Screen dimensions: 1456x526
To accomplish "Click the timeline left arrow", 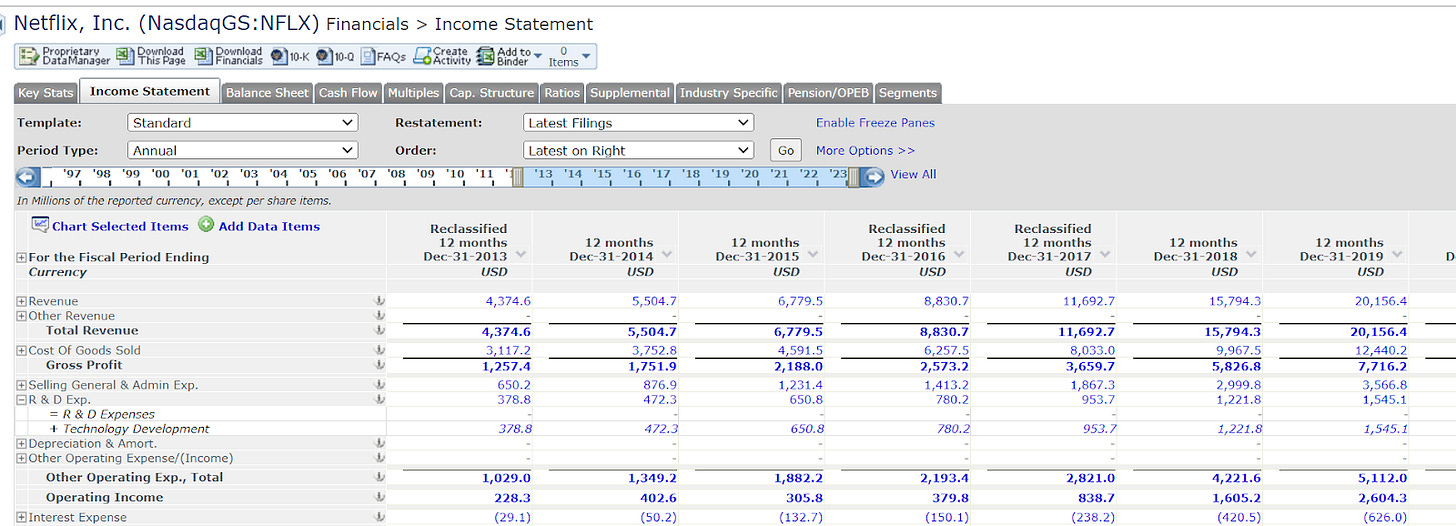I will point(28,177).
